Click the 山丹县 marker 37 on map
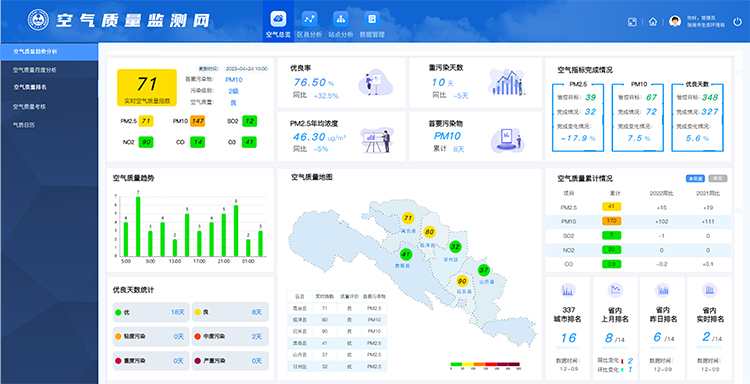Viewport: 750px width, 384px height. (x=484, y=270)
